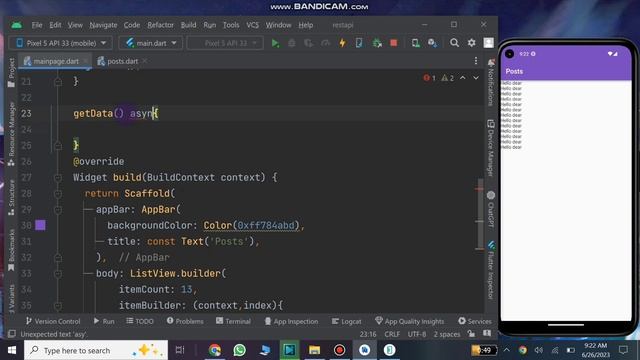Go to next highlighted error arrow
The image size is (640, 360).
click(x=476, y=78)
